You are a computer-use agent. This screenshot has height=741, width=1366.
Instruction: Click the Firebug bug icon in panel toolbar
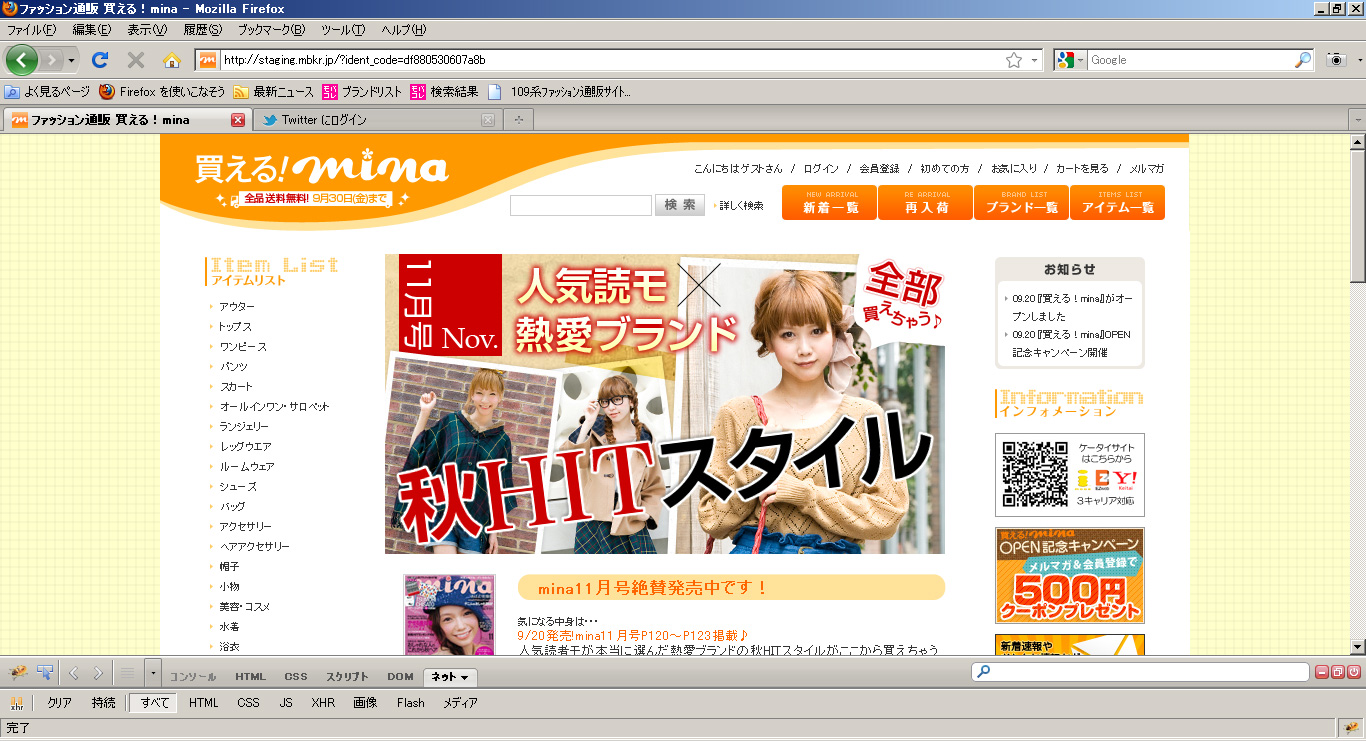17,673
